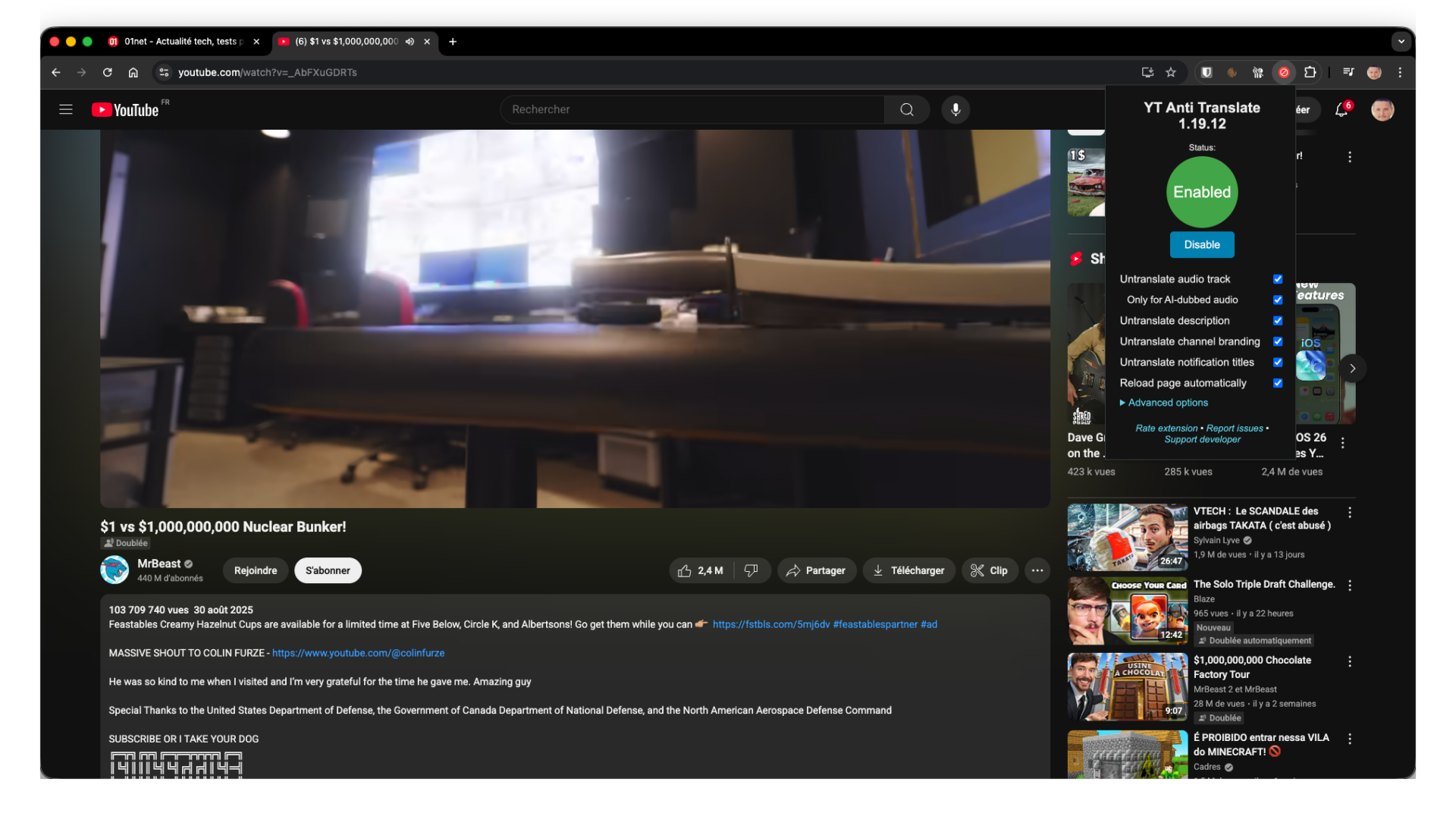
Task: Open options for Solo Triple Draft video
Action: click(x=1350, y=586)
